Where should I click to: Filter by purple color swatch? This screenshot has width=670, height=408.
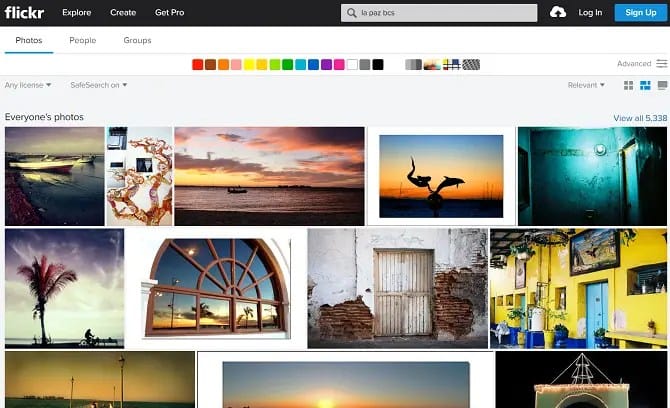[326, 65]
